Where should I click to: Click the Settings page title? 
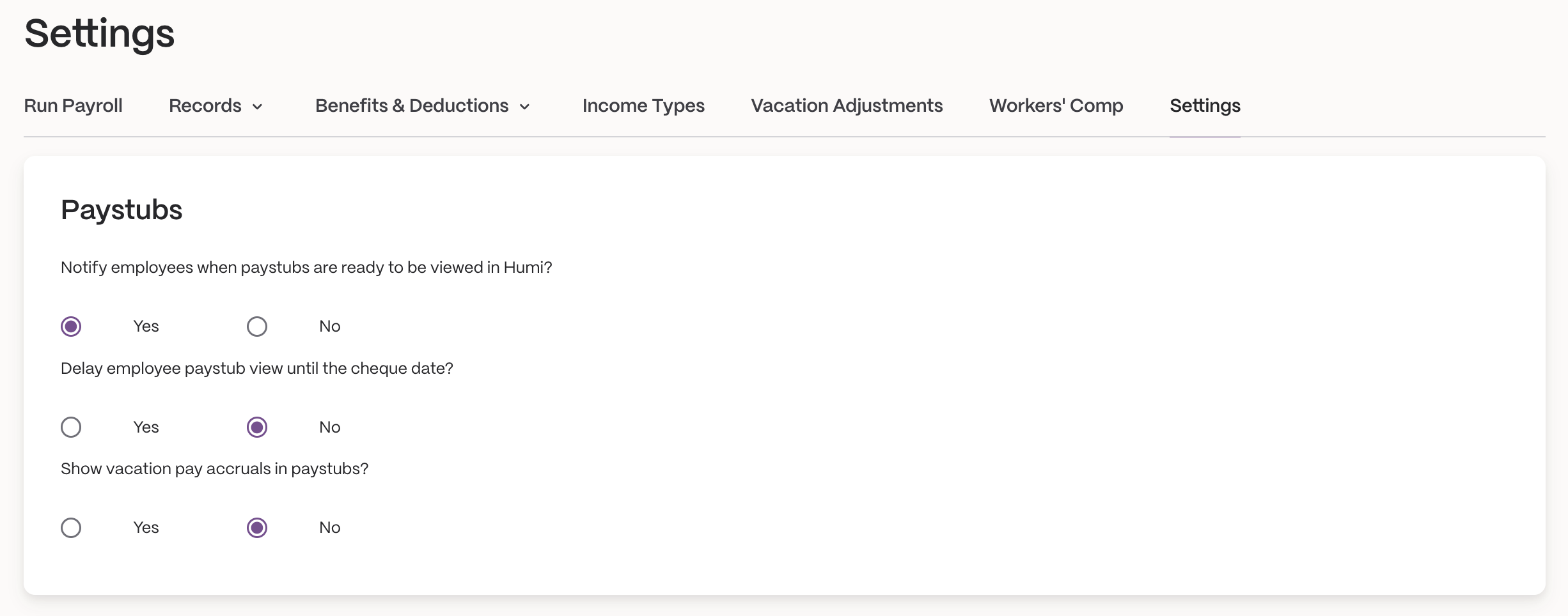99,34
